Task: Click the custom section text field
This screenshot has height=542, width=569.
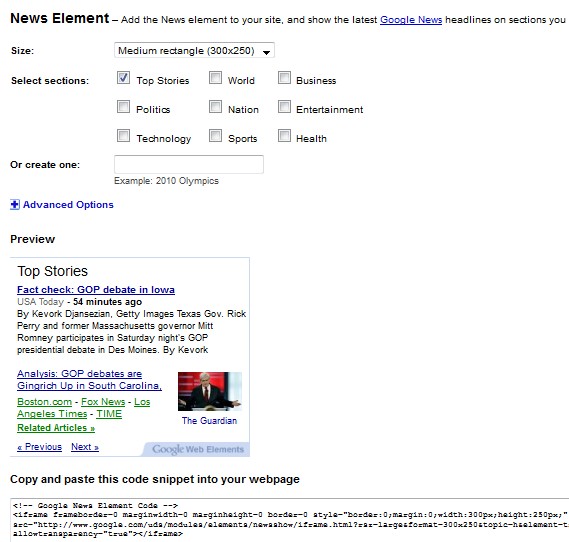Action: click(189, 164)
